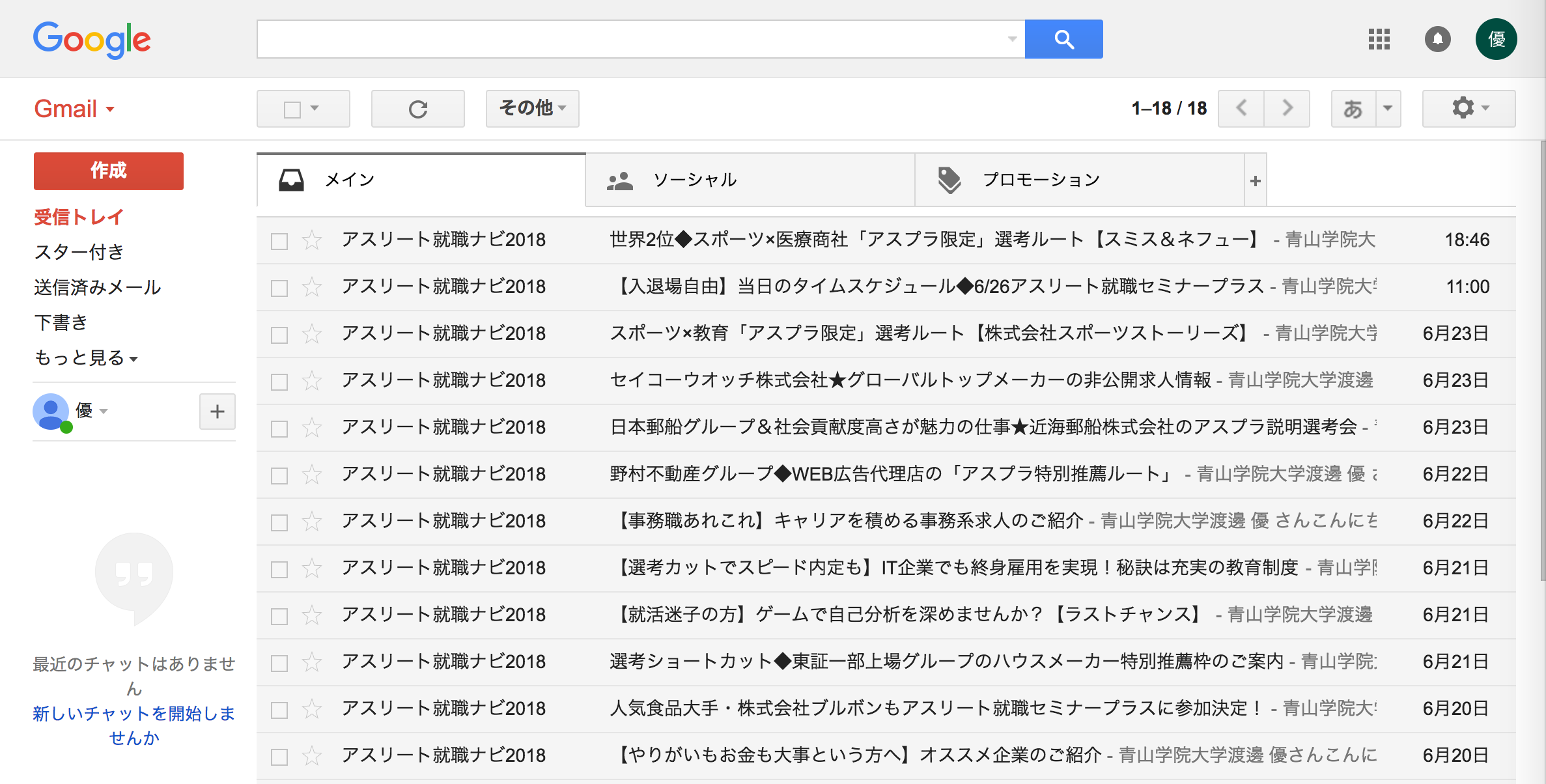Star the 野村不動産グループ email
Viewport: 1546px width, 784px height.
tap(312, 475)
